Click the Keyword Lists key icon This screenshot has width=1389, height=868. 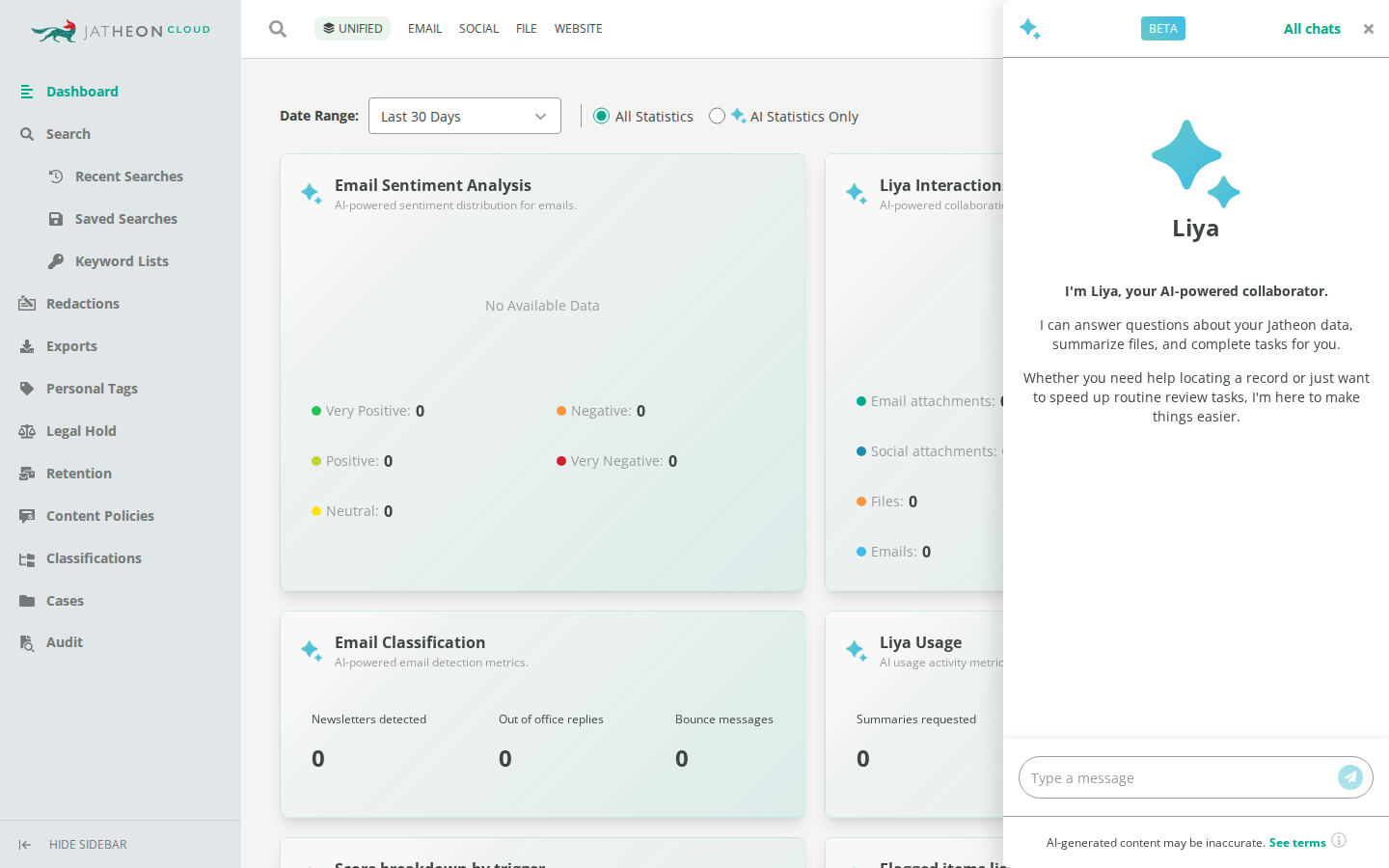coord(56,261)
